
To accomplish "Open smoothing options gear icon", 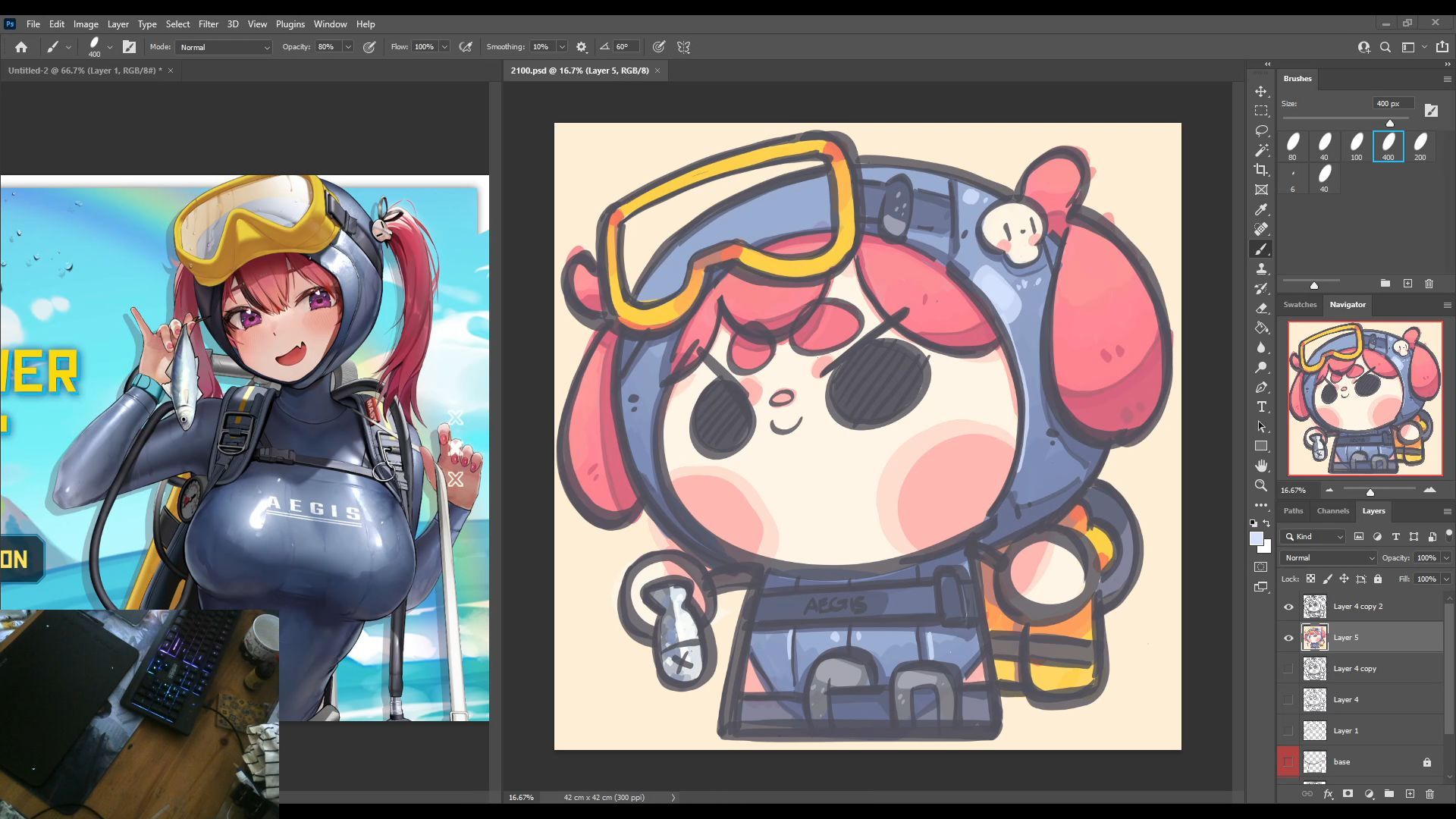I will click(x=582, y=47).
